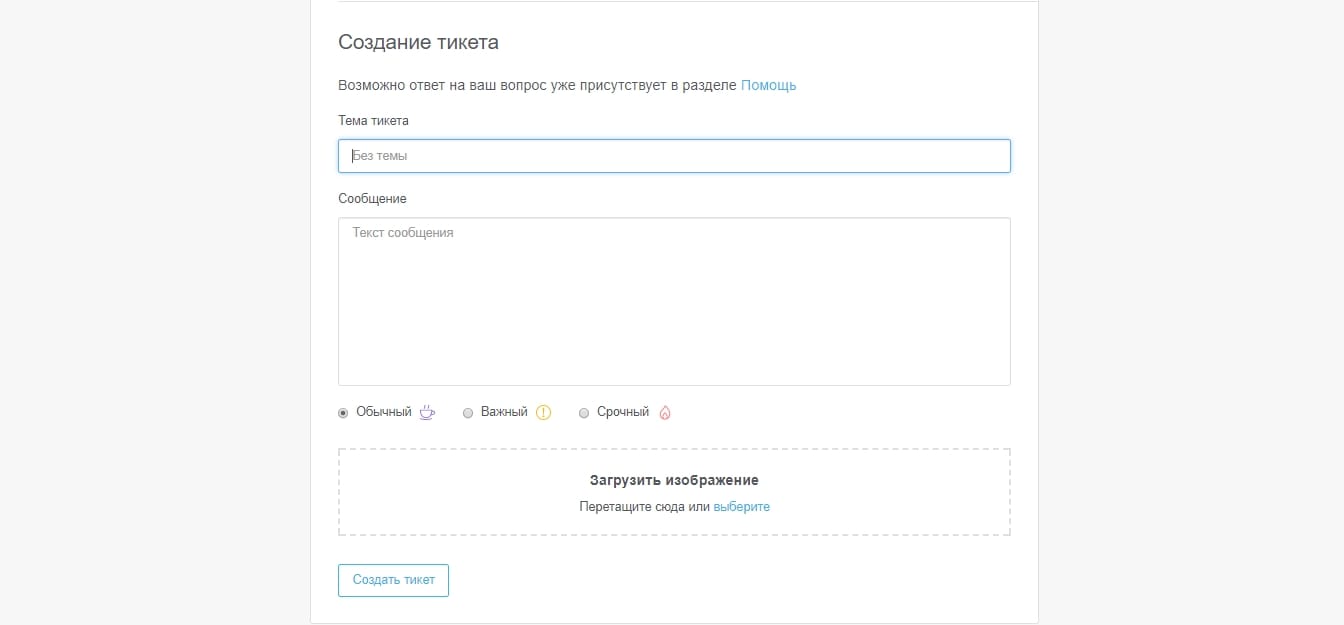Click the Сообщение label

point(372,199)
